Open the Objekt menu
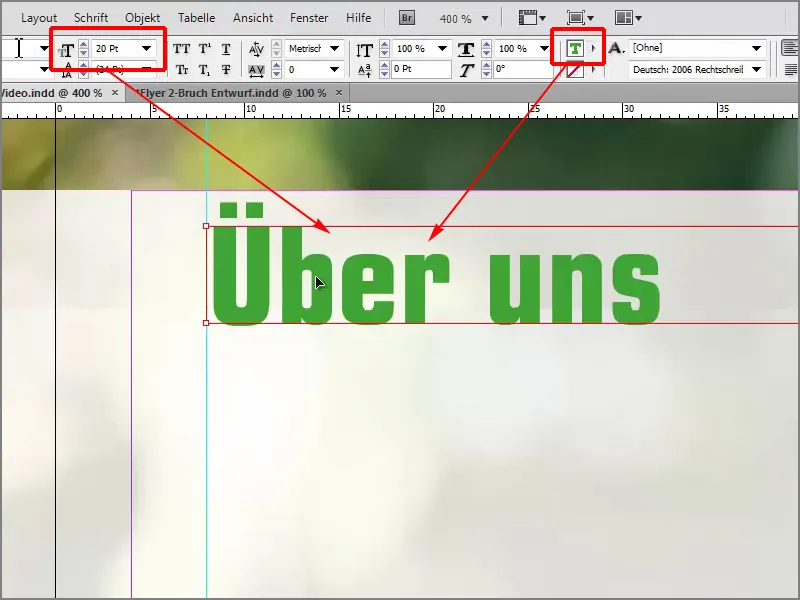Screen dimensions: 800x600 click(142, 18)
